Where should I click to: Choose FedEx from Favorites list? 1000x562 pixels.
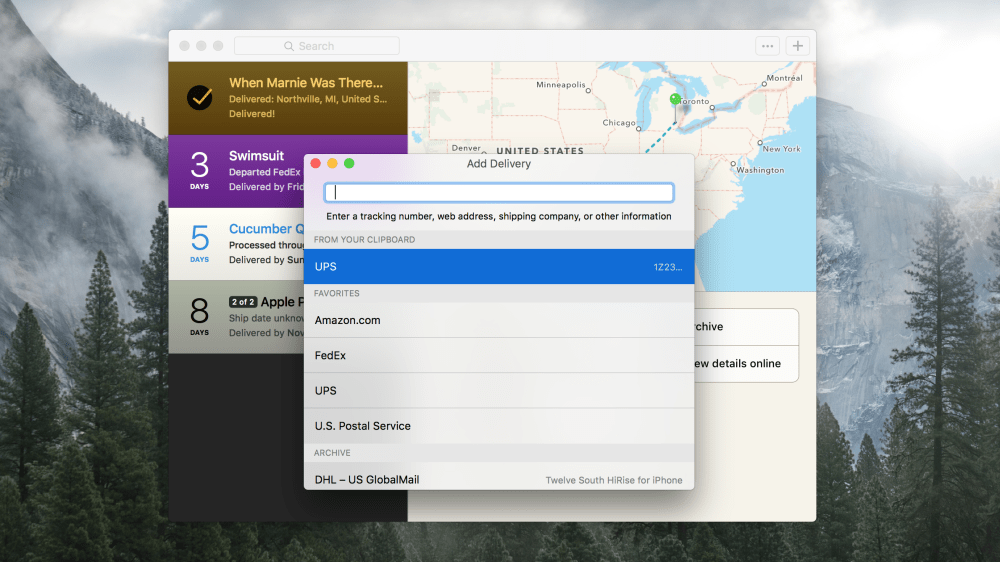click(x=498, y=355)
